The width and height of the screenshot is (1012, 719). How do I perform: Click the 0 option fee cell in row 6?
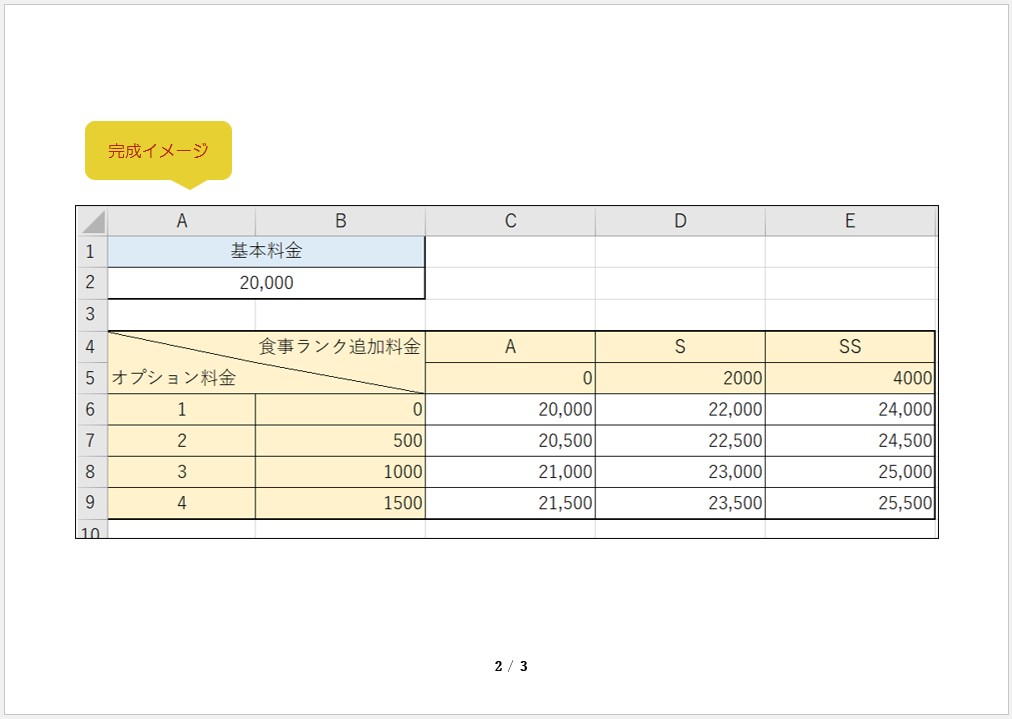340,409
